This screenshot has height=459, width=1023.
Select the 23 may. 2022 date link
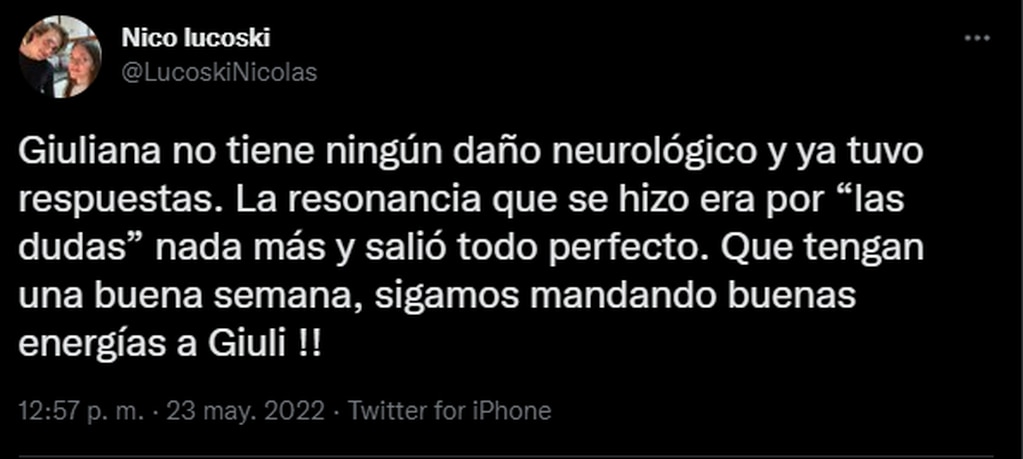coord(246,411)
